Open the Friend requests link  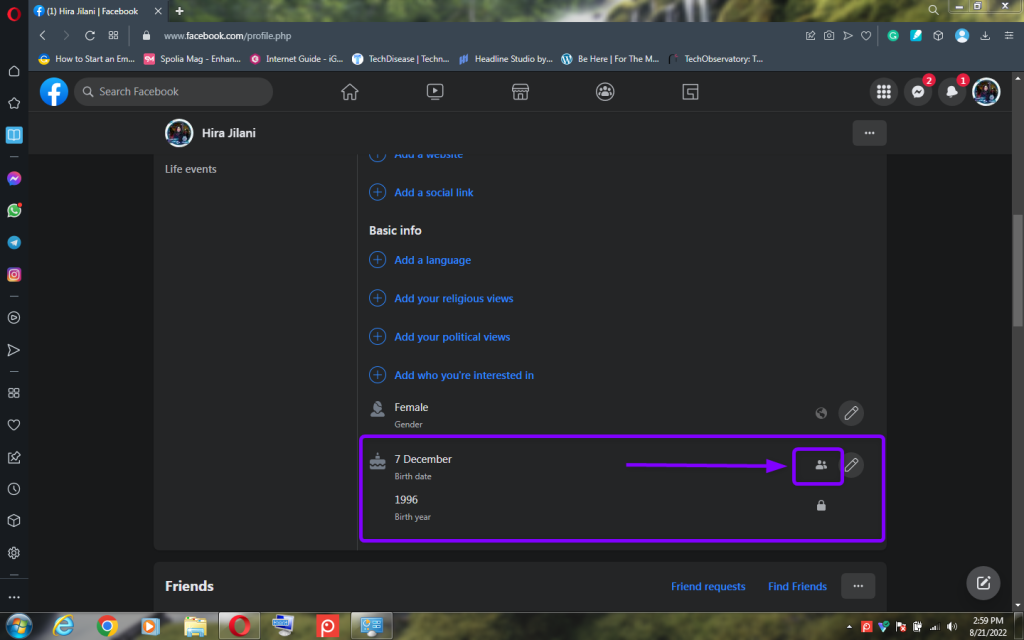tap(708, 587)
